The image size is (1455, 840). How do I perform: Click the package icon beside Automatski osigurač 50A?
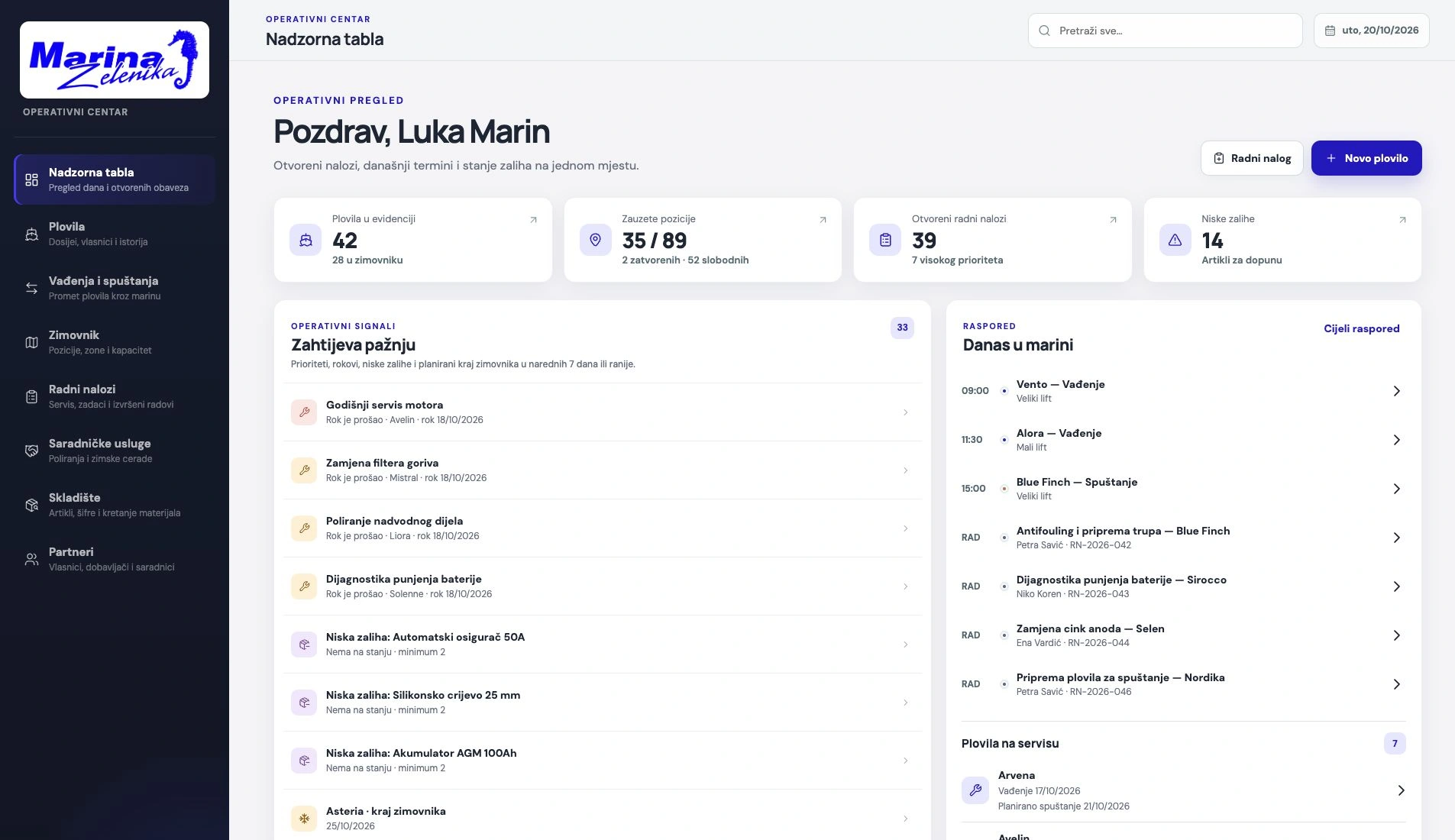304,645
